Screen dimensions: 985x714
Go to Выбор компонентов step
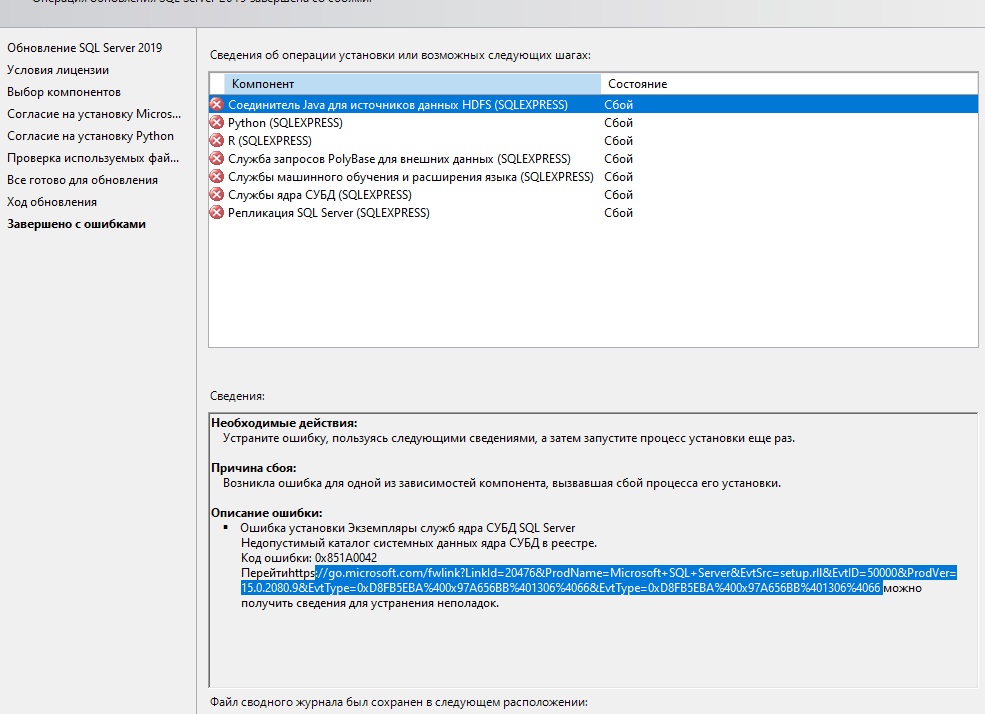pyautogui.click(x=63, y=92)
